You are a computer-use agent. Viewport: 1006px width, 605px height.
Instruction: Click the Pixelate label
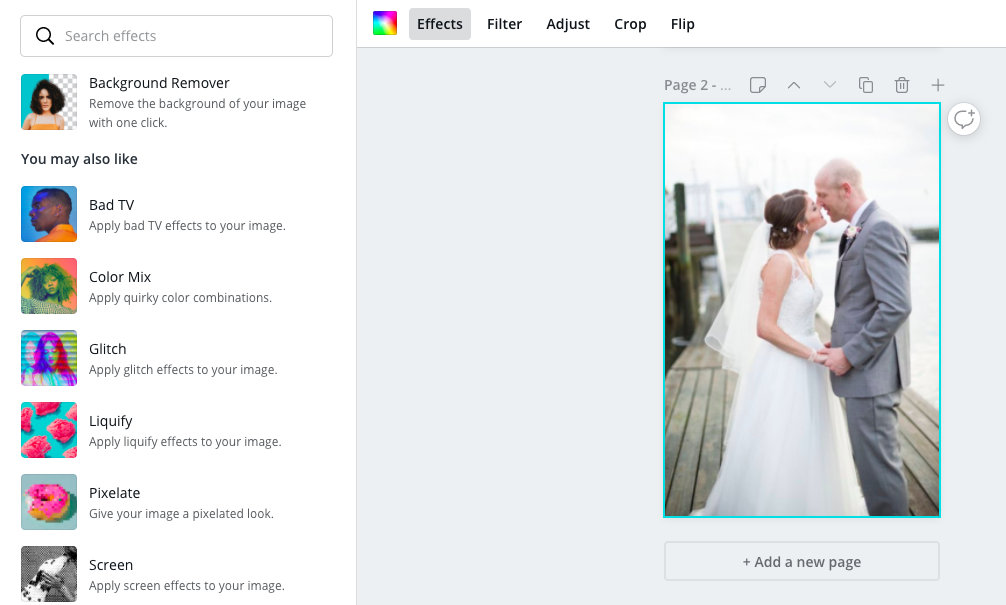point(115,493)
